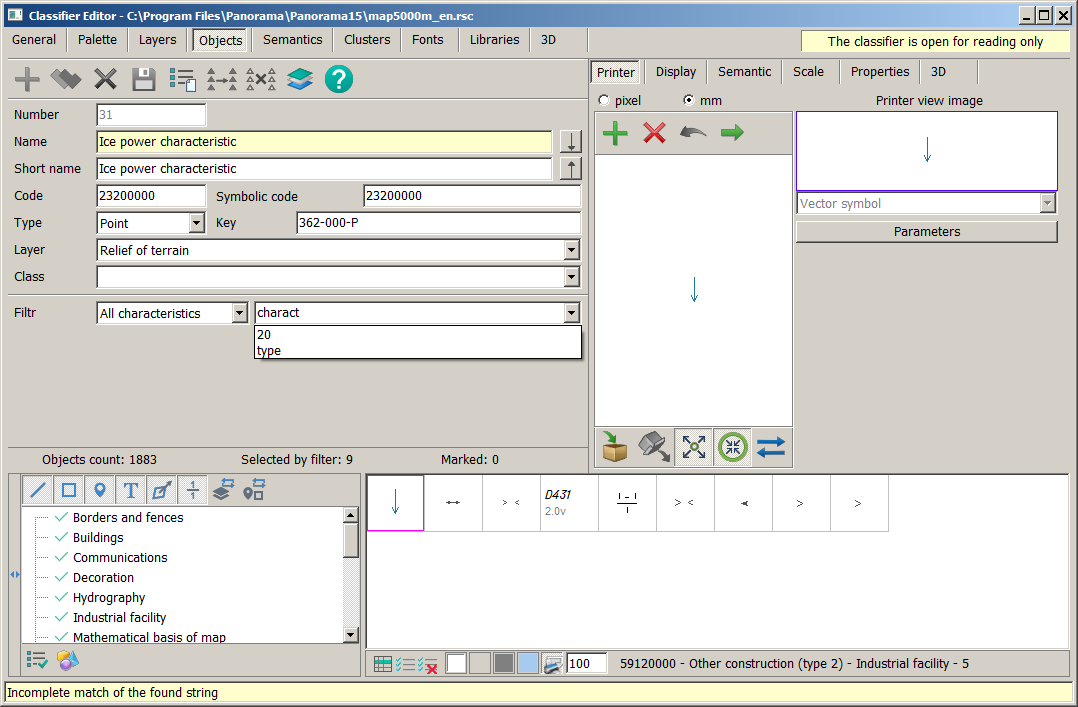Click the teal Help question mark icon
The height and width of the screenshot is (707, 1078).
click(x=339, y=79)
